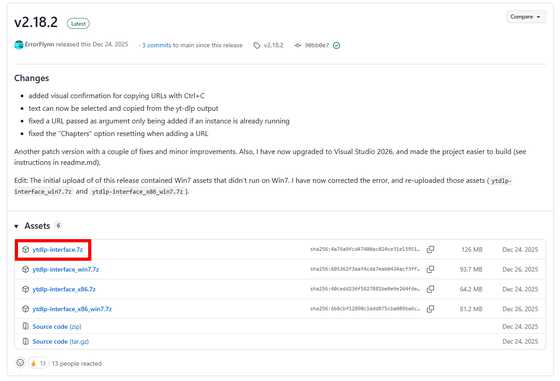The width and height of the screenshot is (560, 381).
Task: Click zip file icon beside Source code (zip)
Action: [x=25, y=326]
